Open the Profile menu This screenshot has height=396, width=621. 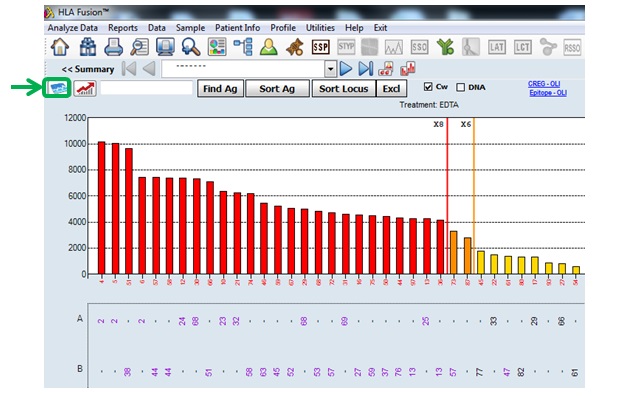[283, 28]
